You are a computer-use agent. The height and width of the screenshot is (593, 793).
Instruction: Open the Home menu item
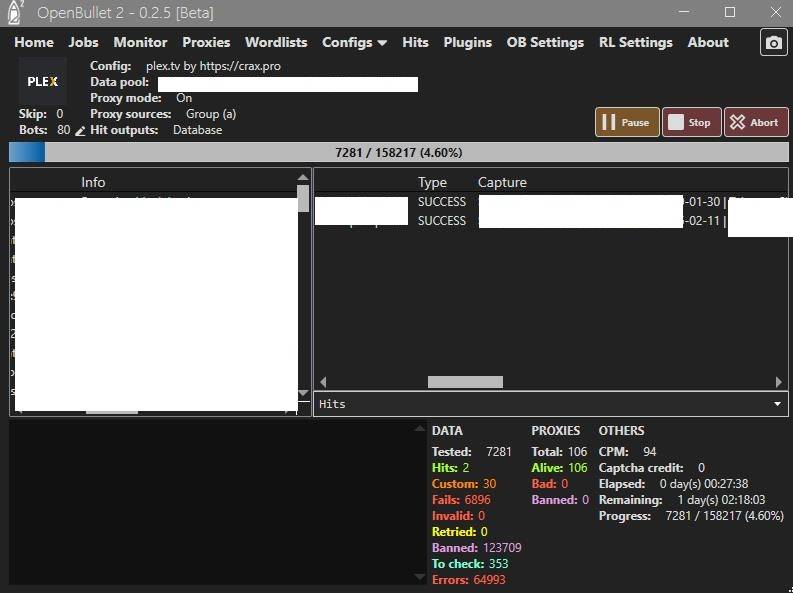point(34,42)
